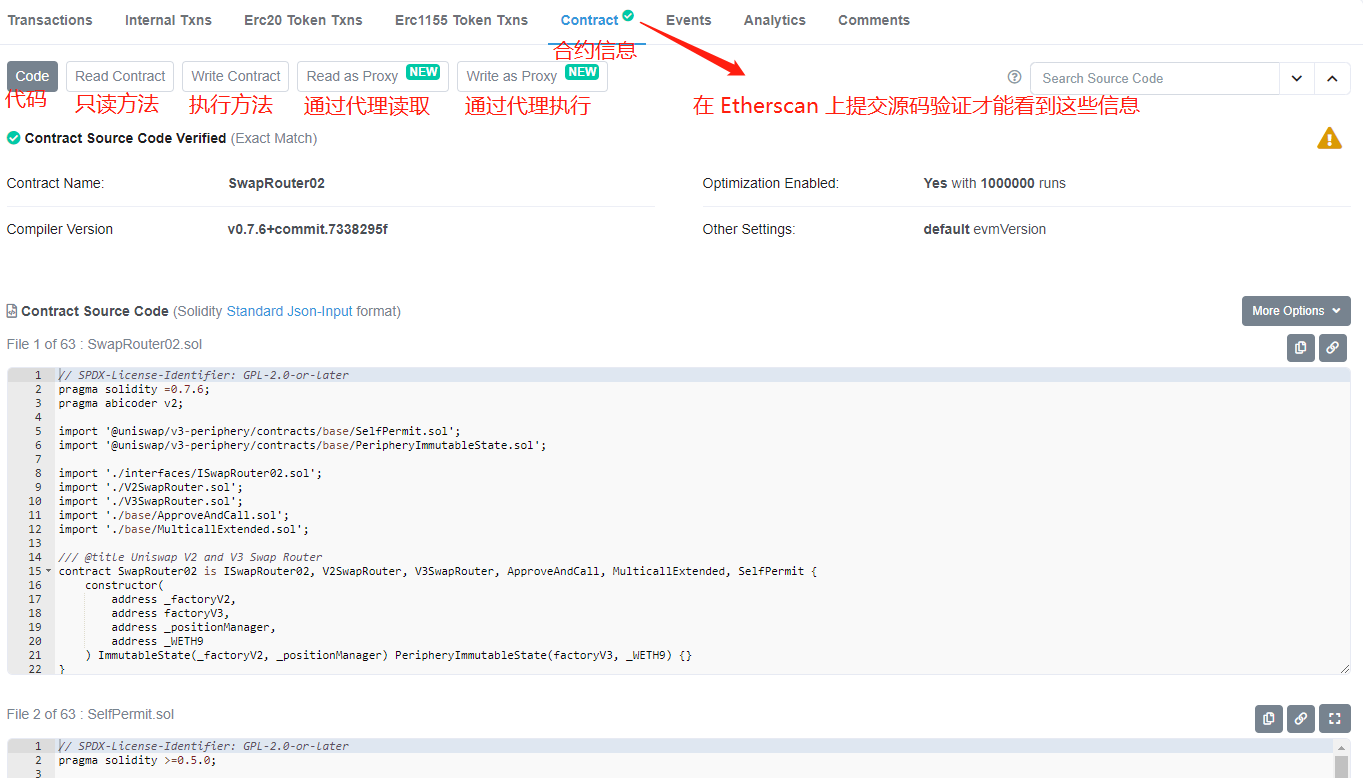
Task: Switch to Internal Txns tab
Action: 168,20
